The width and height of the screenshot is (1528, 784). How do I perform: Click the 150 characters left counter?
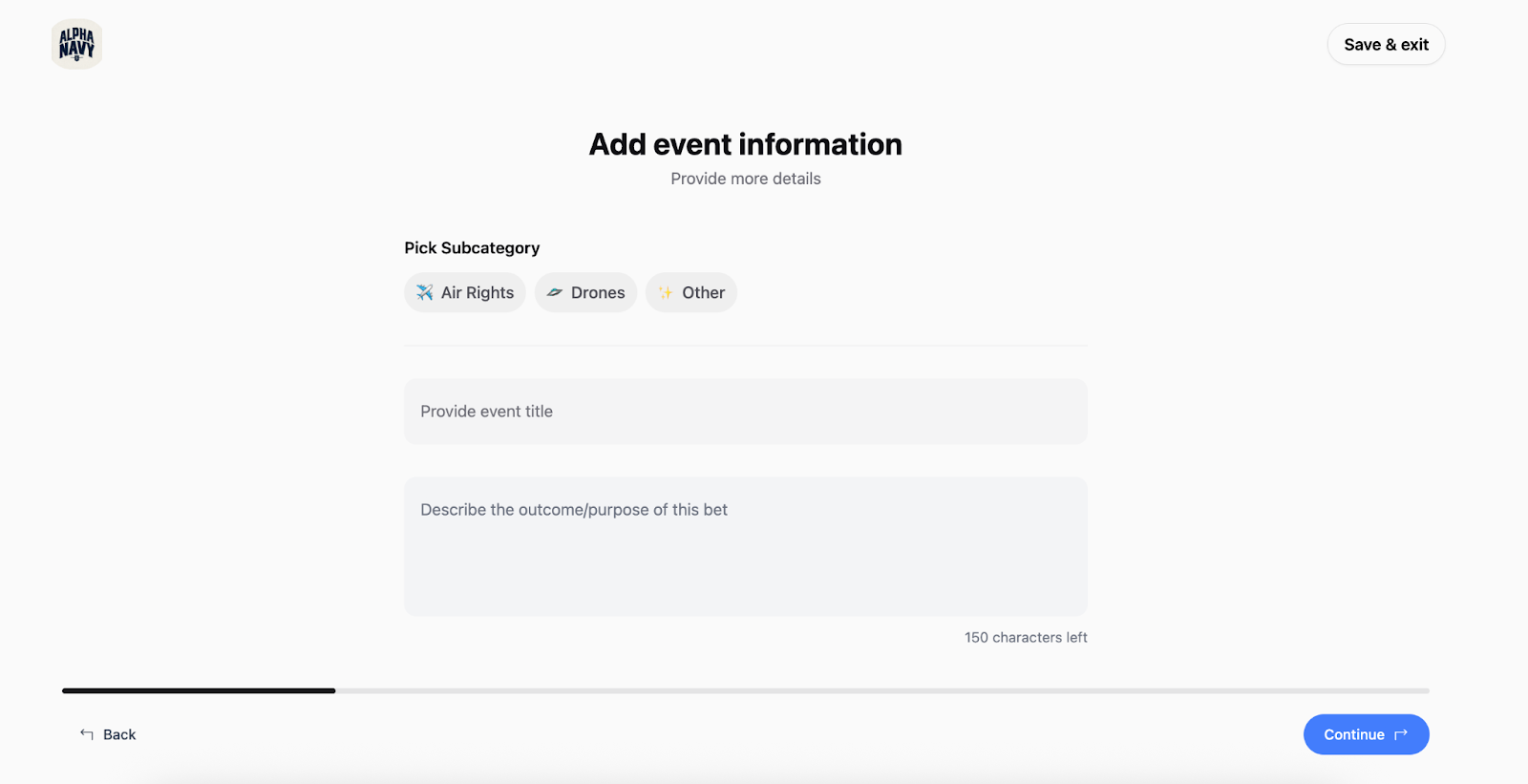pos(1026,637)
